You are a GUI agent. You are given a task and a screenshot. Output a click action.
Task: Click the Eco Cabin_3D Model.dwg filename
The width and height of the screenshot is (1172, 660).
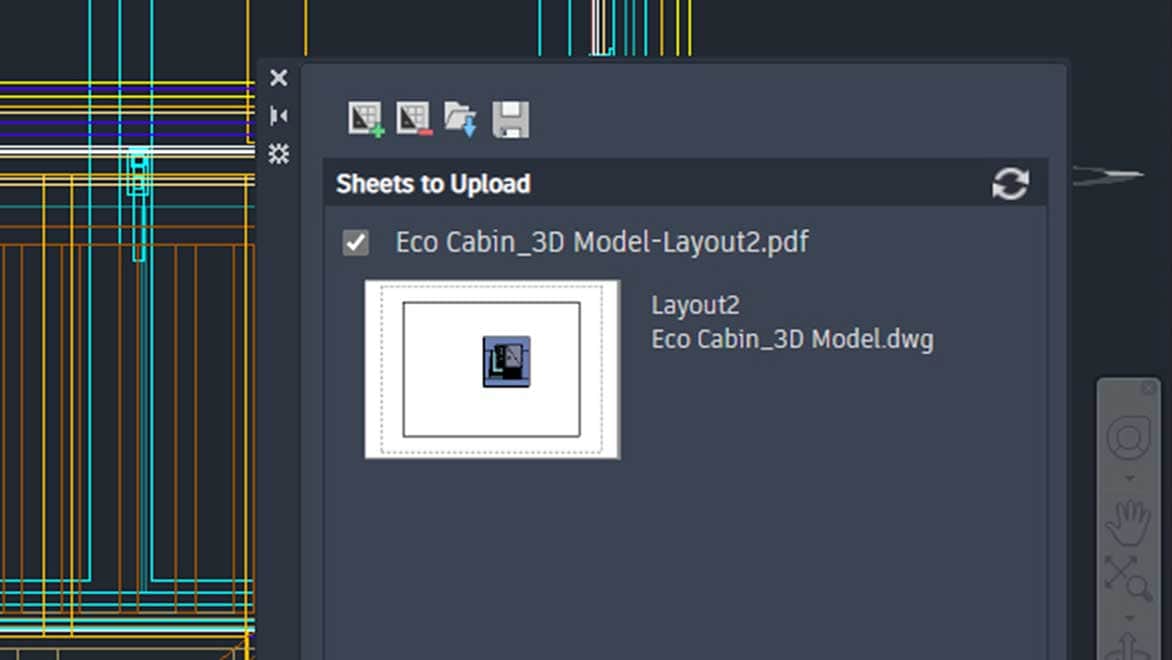pyautogui.click(x=791, y=339)
